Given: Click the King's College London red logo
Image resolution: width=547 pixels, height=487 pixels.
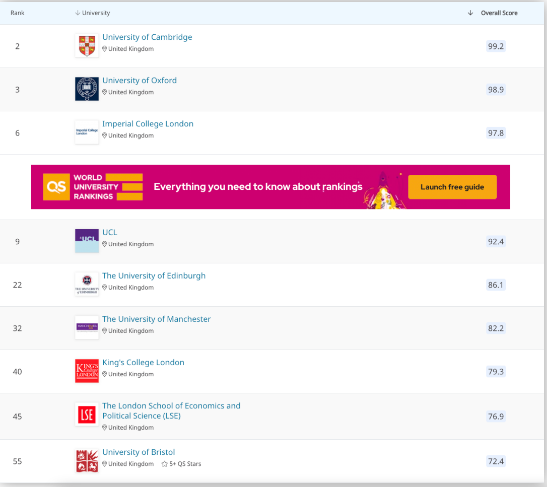Looking at the screenshot, I should tap(87, 371).
